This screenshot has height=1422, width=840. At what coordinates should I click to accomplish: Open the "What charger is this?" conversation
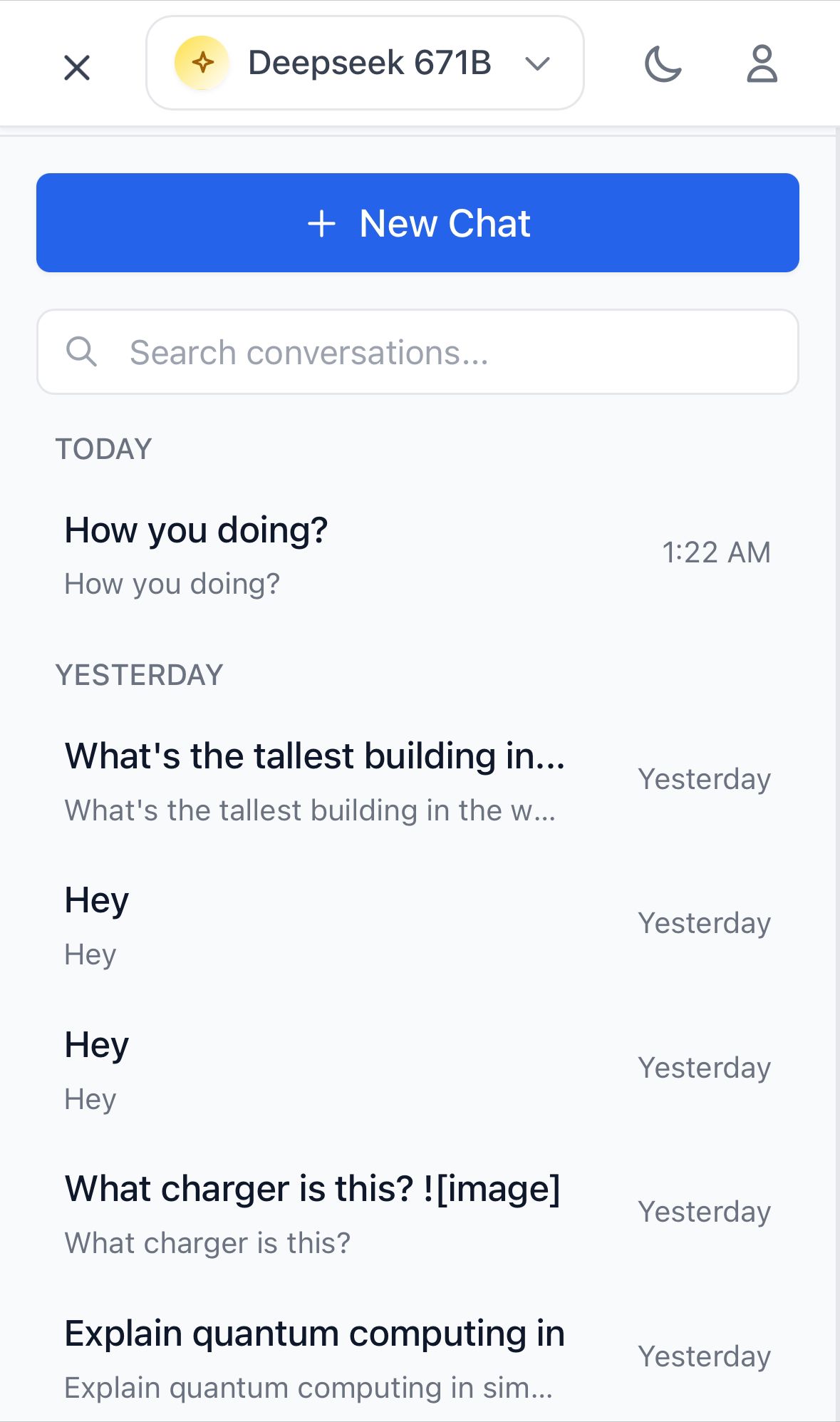418,1214
